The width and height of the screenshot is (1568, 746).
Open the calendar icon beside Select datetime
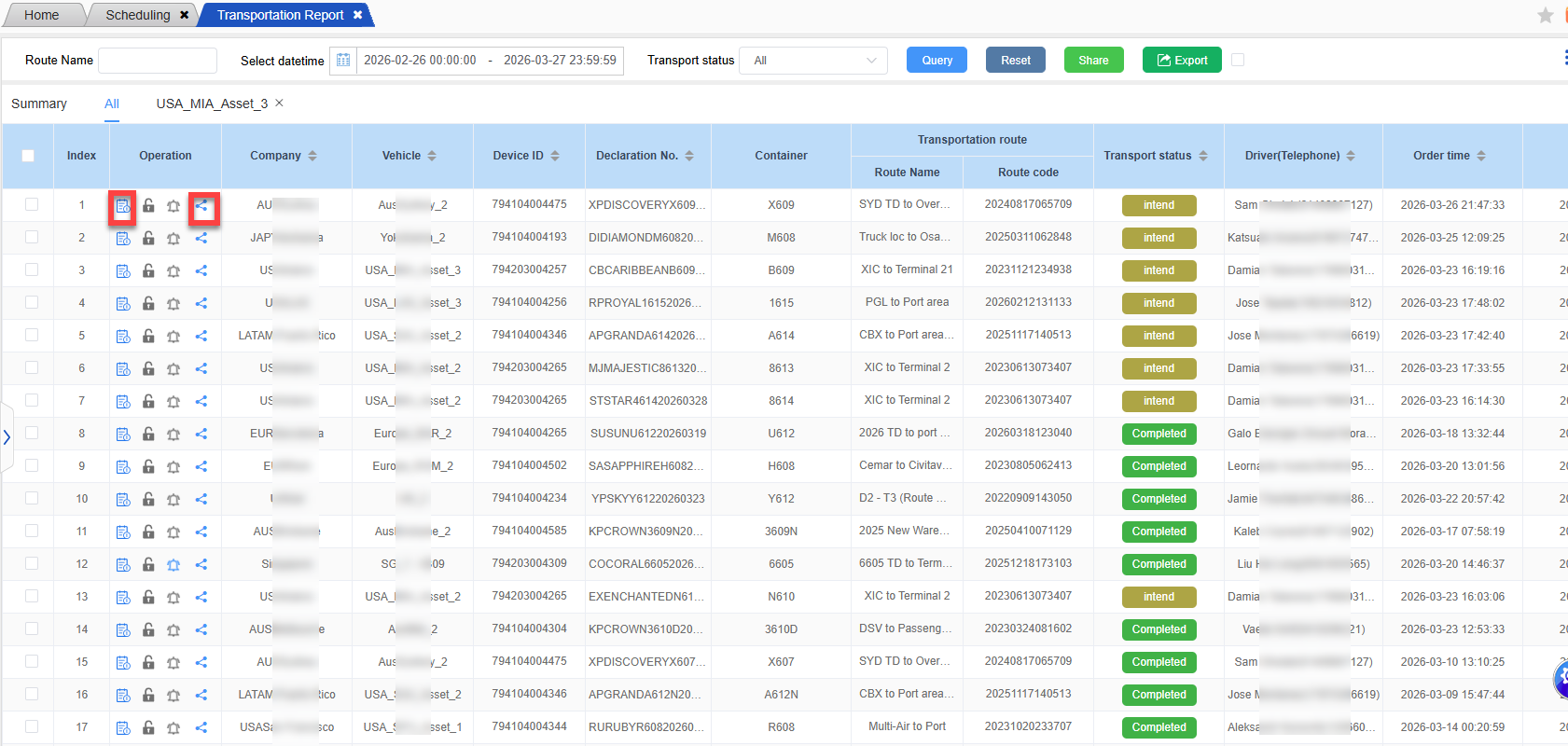[343, 61]
